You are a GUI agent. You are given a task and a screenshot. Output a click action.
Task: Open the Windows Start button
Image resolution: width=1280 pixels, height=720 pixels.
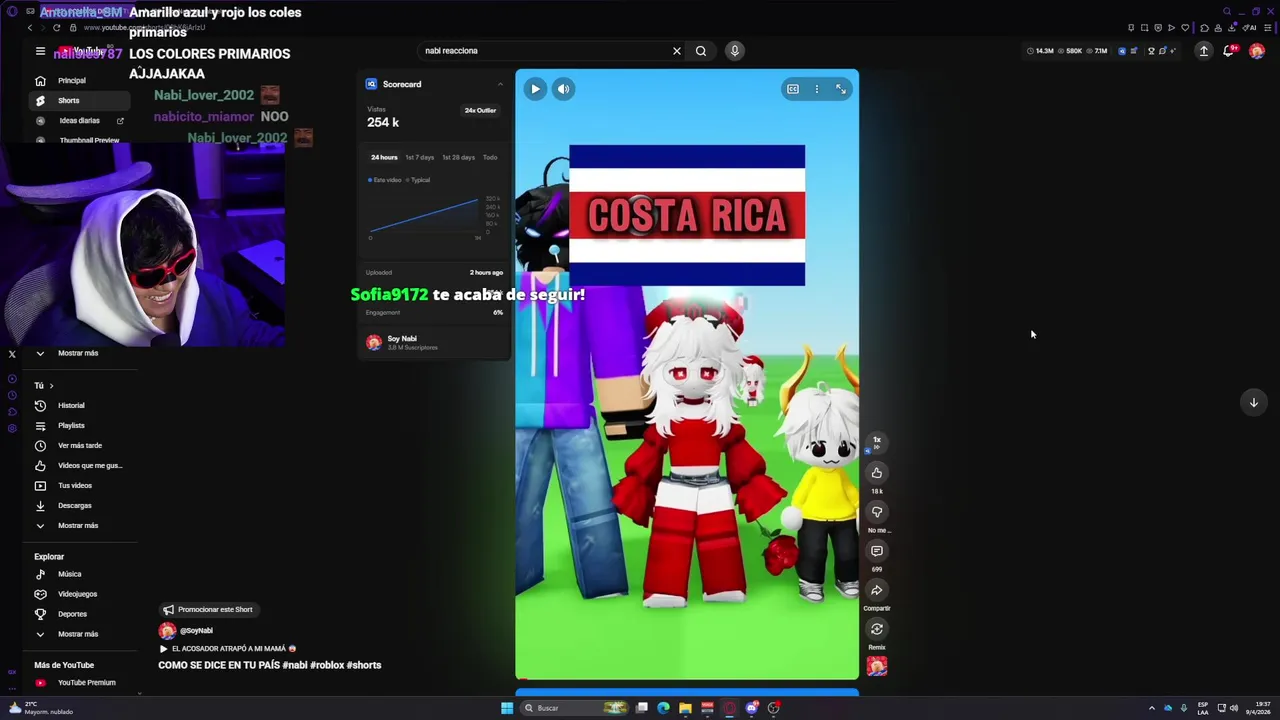tap(507, 708)
